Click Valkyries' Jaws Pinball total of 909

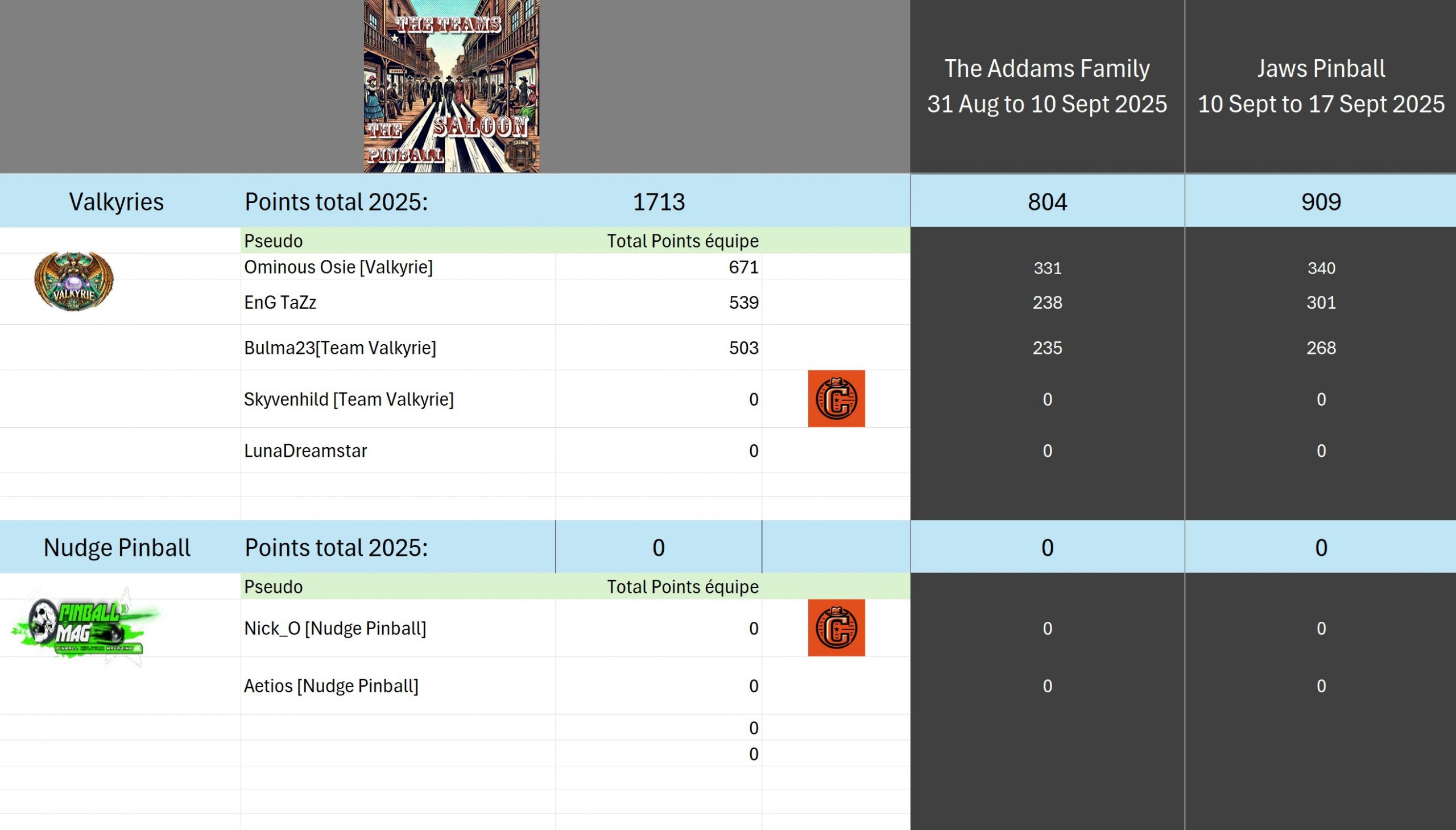[x=1321, y=202]
